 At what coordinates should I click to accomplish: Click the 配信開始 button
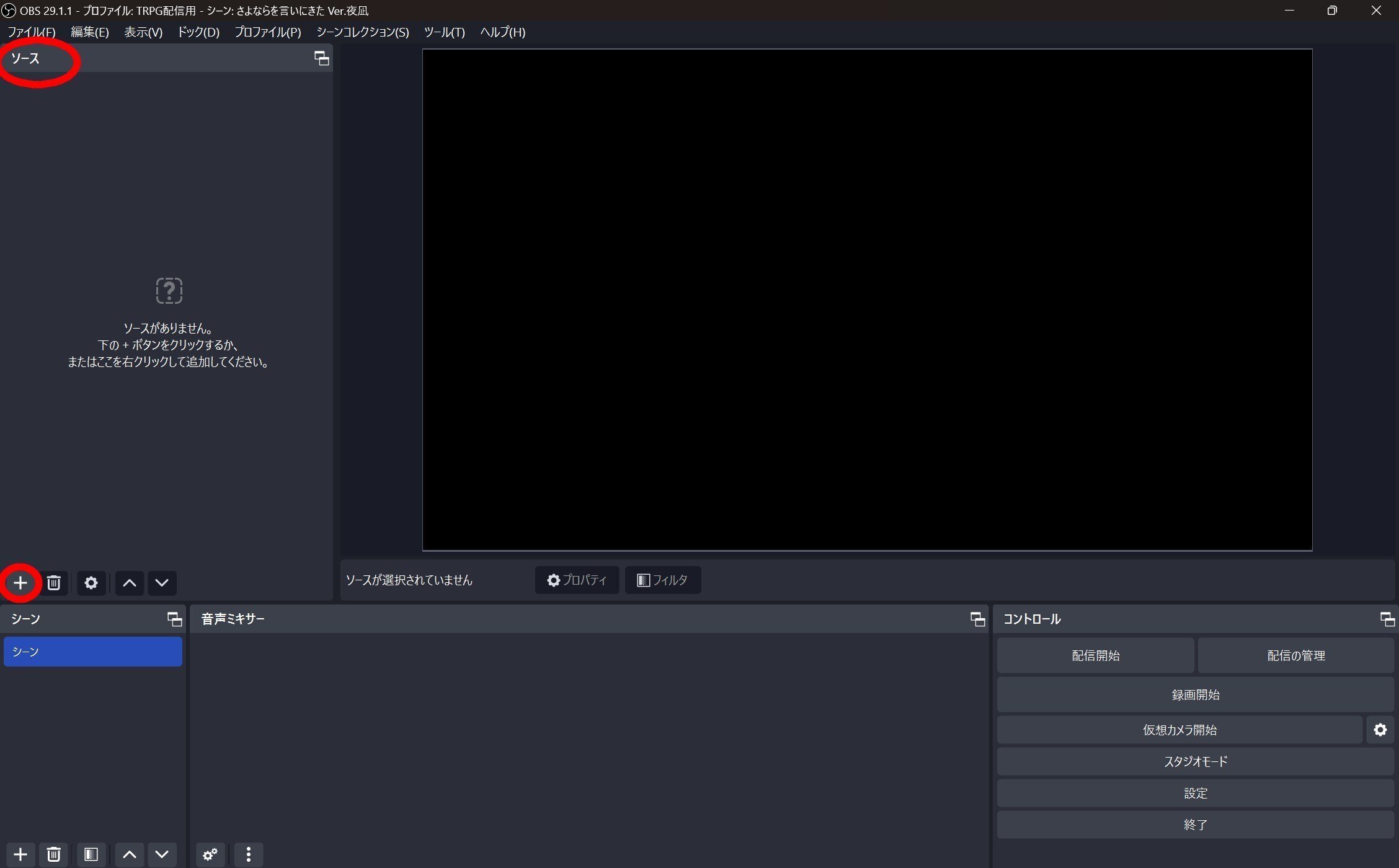1095,655
